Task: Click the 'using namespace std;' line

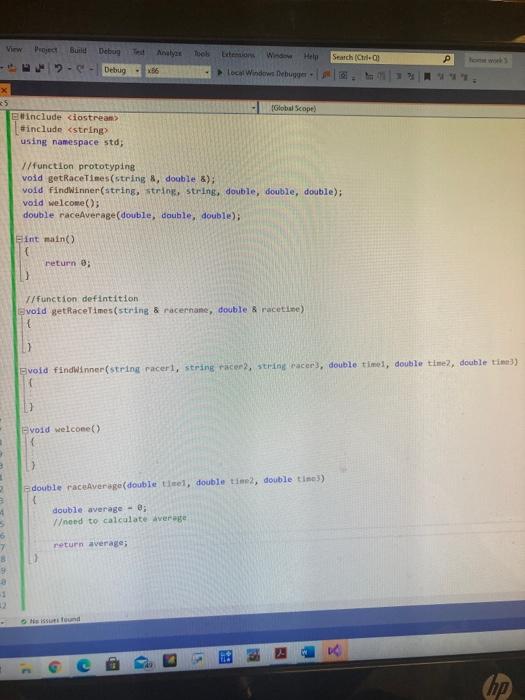Action: click(72, 142)
